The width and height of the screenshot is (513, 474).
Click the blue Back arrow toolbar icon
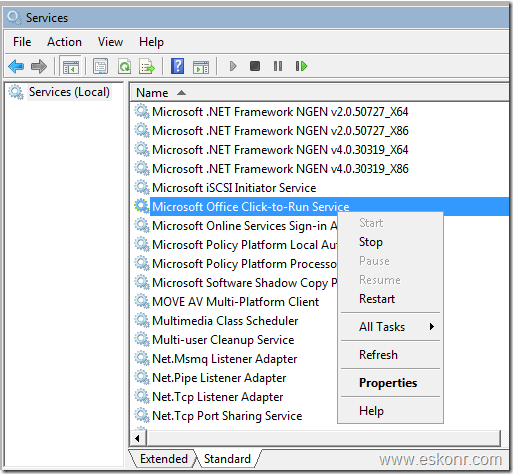click(16, 66)
